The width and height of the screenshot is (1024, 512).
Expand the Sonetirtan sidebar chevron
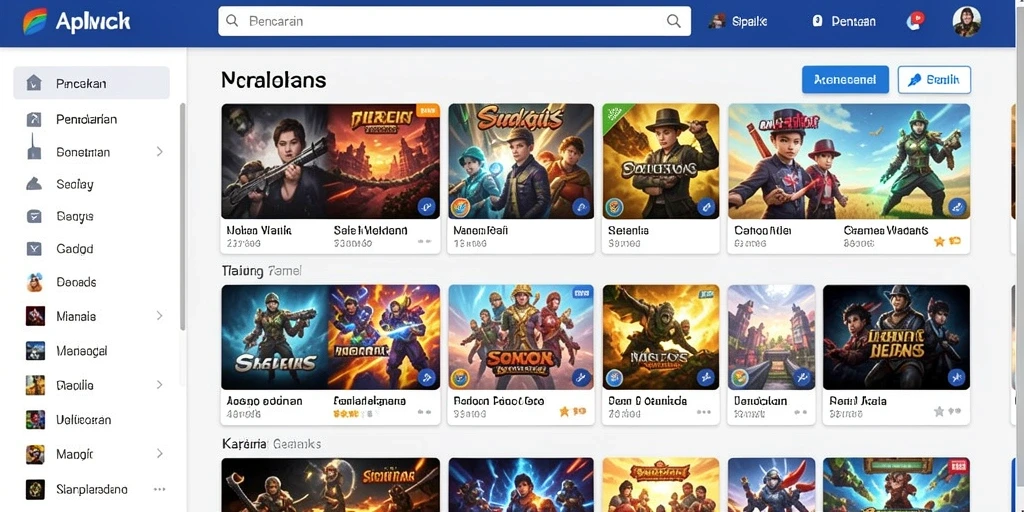click(159, 152)
